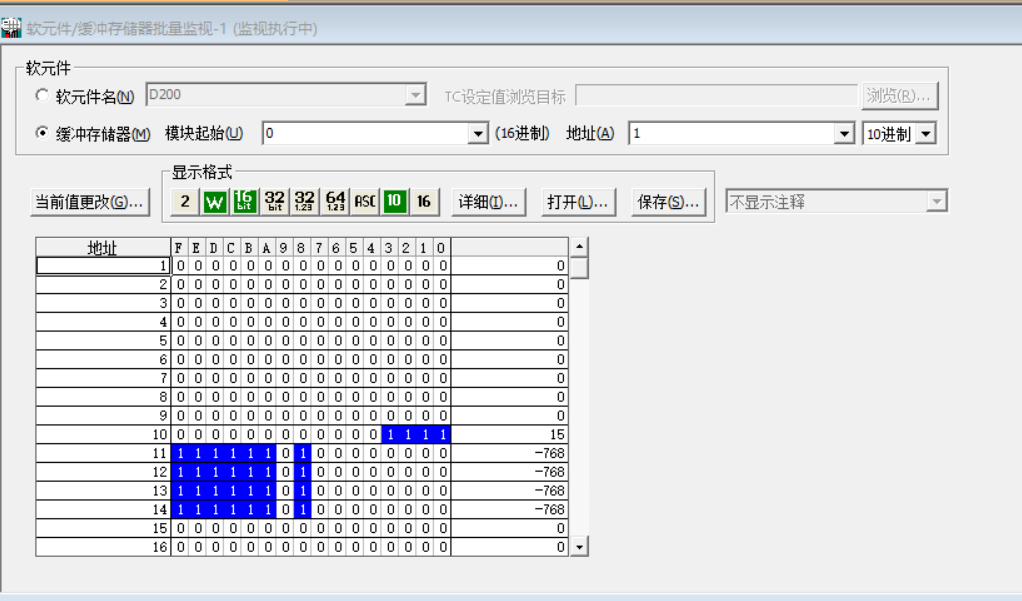The image size is (1022, 601).
Task: Open the 模块起始 dropdown list
Action: point(477,134)
